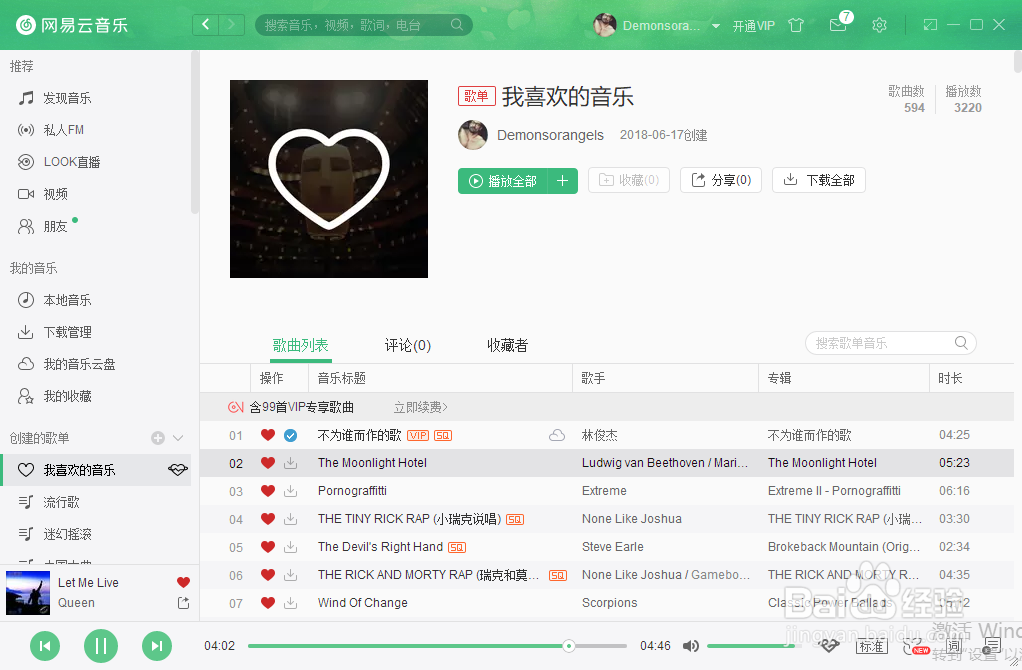1022x670 pixels.
Task: Click the 收藏(0) button
Action: 628,180
